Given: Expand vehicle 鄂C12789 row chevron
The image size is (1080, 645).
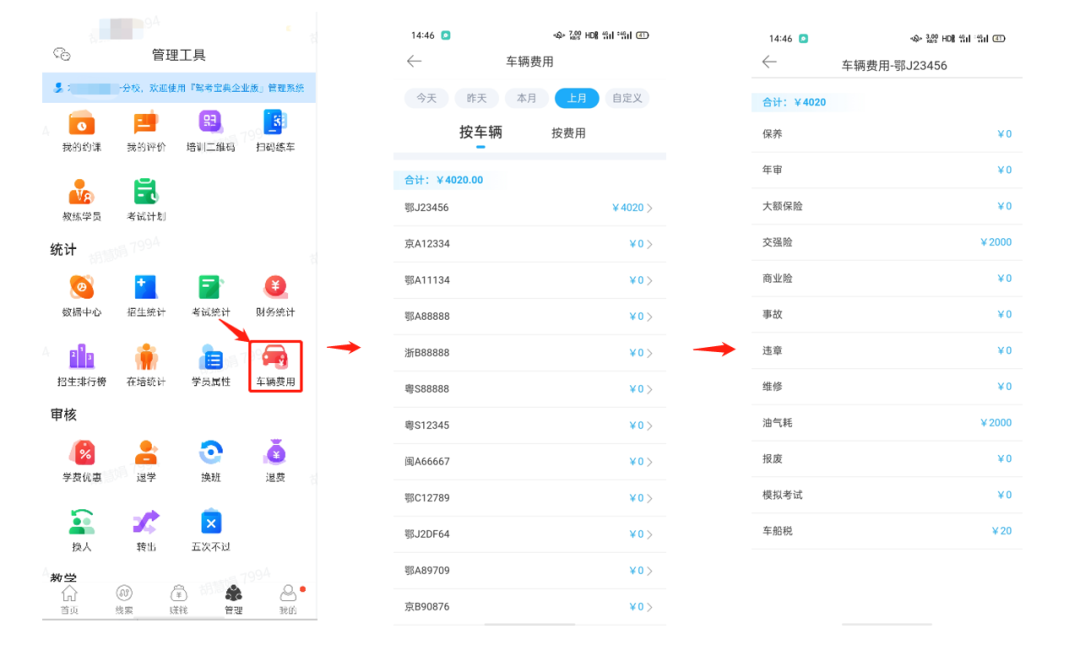Looking at the screenshot, I should click(x=650, y=498).
